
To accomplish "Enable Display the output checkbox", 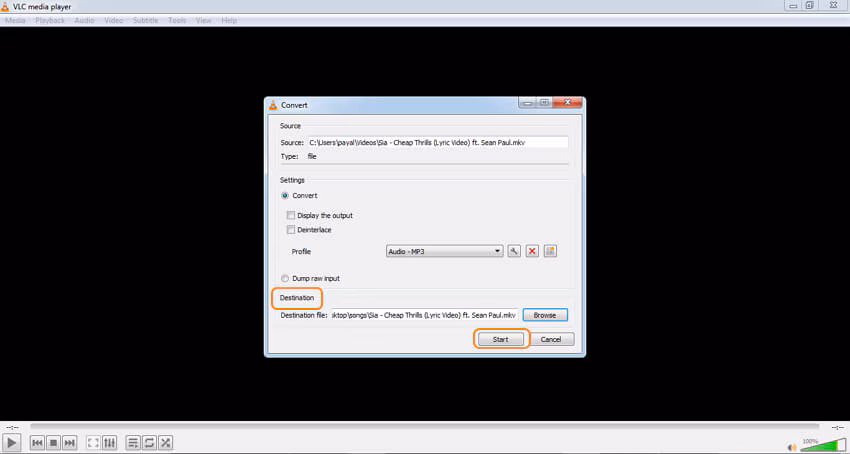I will [291, 215].
